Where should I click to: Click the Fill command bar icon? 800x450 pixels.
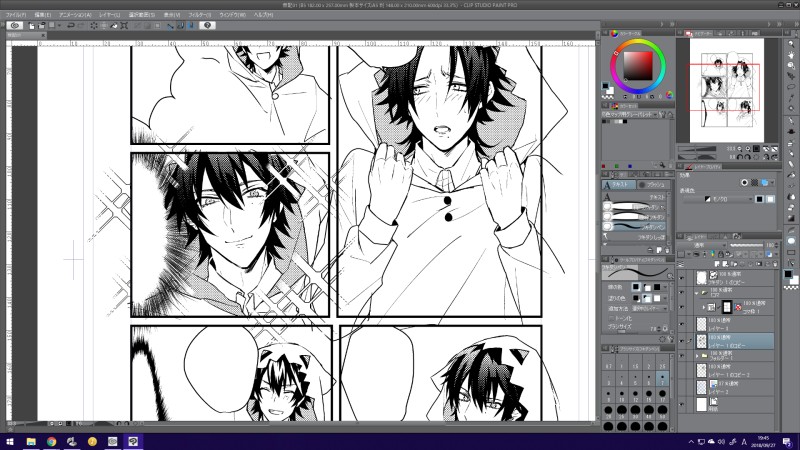pos(114,26)
